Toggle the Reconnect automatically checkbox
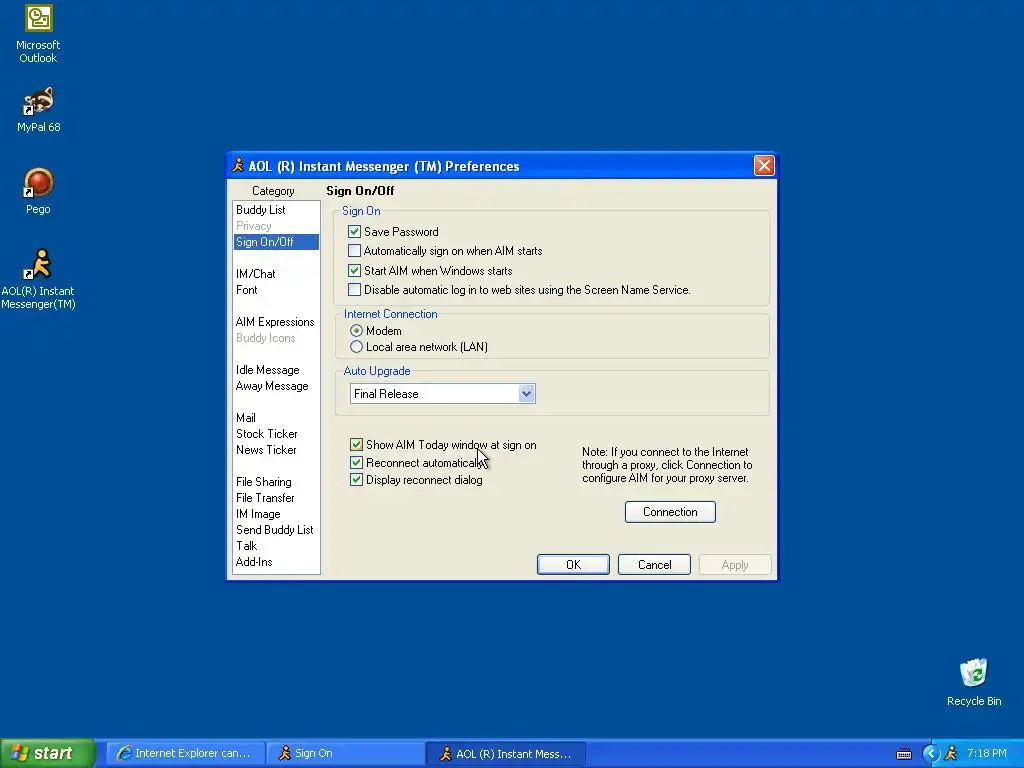The width and height of the screenshot is (1024, 768). (x=356, y=462)
